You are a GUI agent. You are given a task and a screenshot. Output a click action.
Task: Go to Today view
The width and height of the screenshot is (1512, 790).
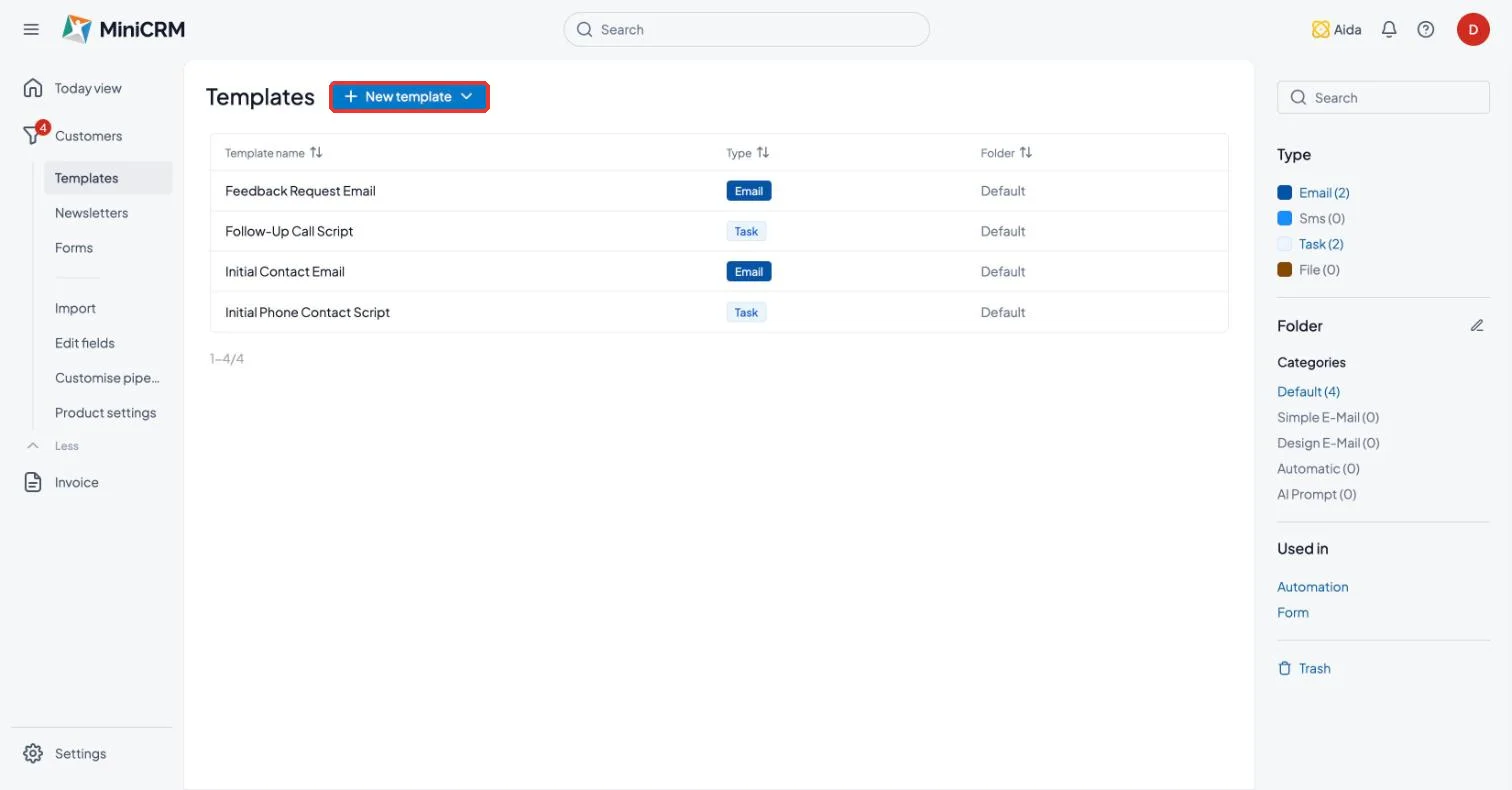88,88
